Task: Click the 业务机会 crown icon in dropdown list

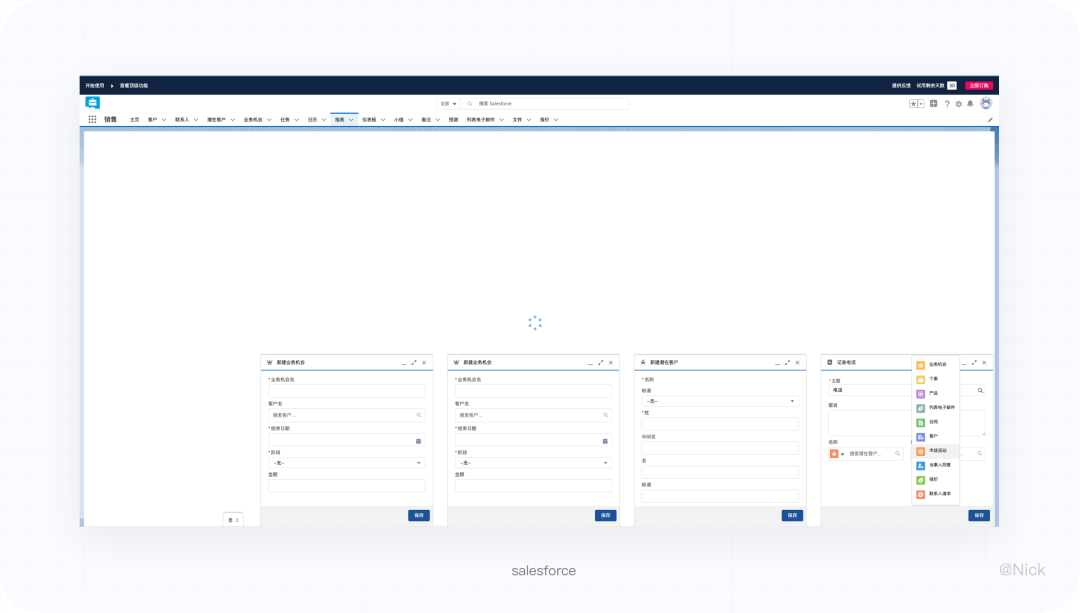Action: point(920,364)
